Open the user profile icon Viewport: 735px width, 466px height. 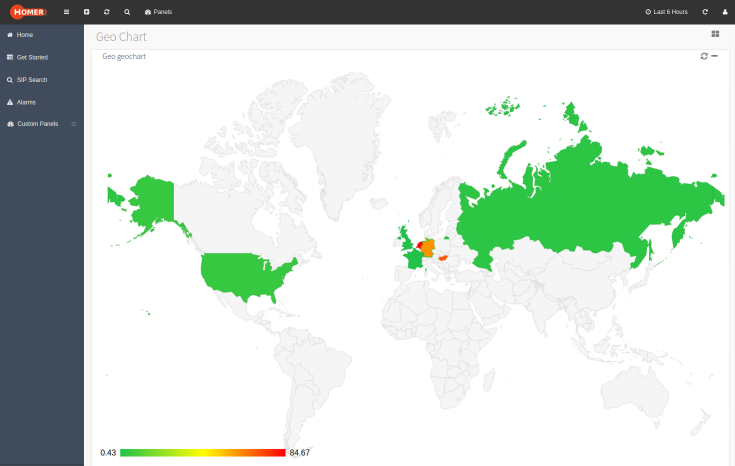point(725,12)
